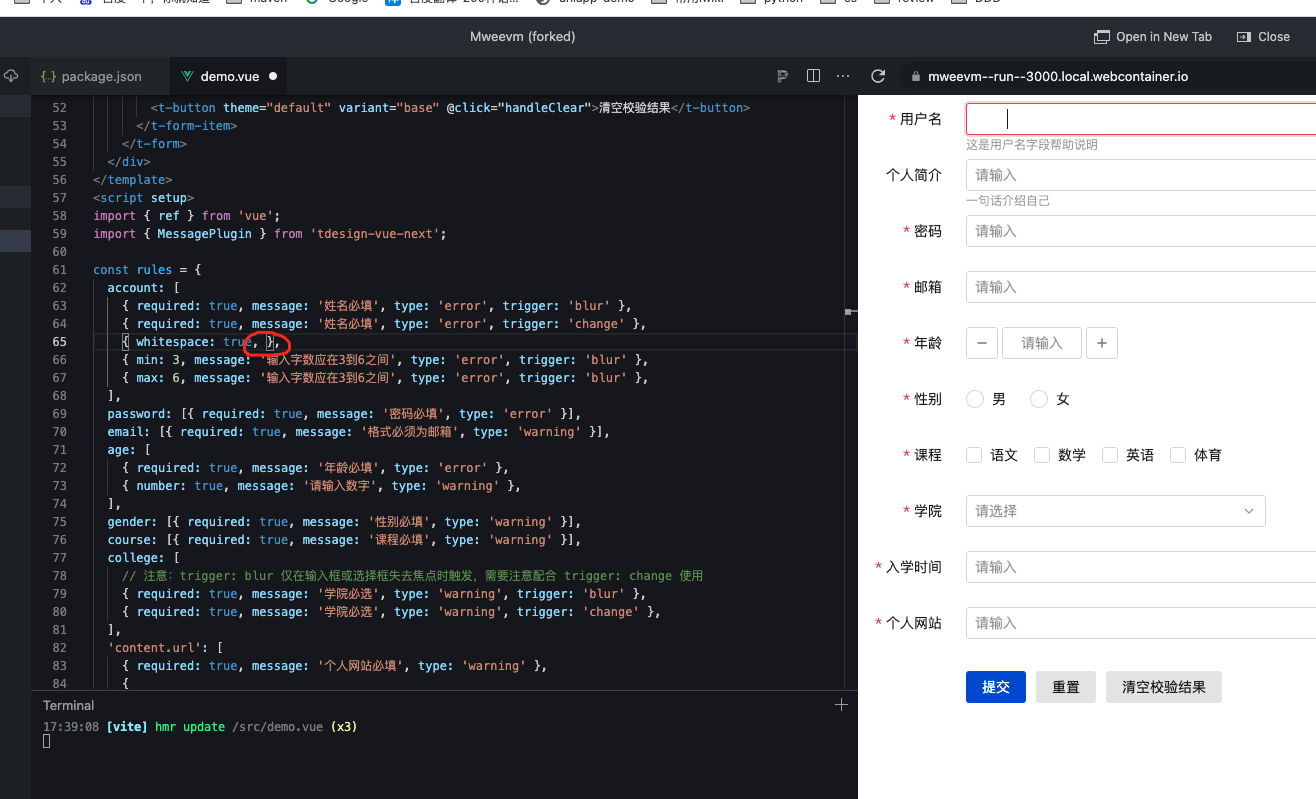Click the unsaved dot on demo.vue tab
The height and width of the screenshot is (799, 1316).
point(273,76)
